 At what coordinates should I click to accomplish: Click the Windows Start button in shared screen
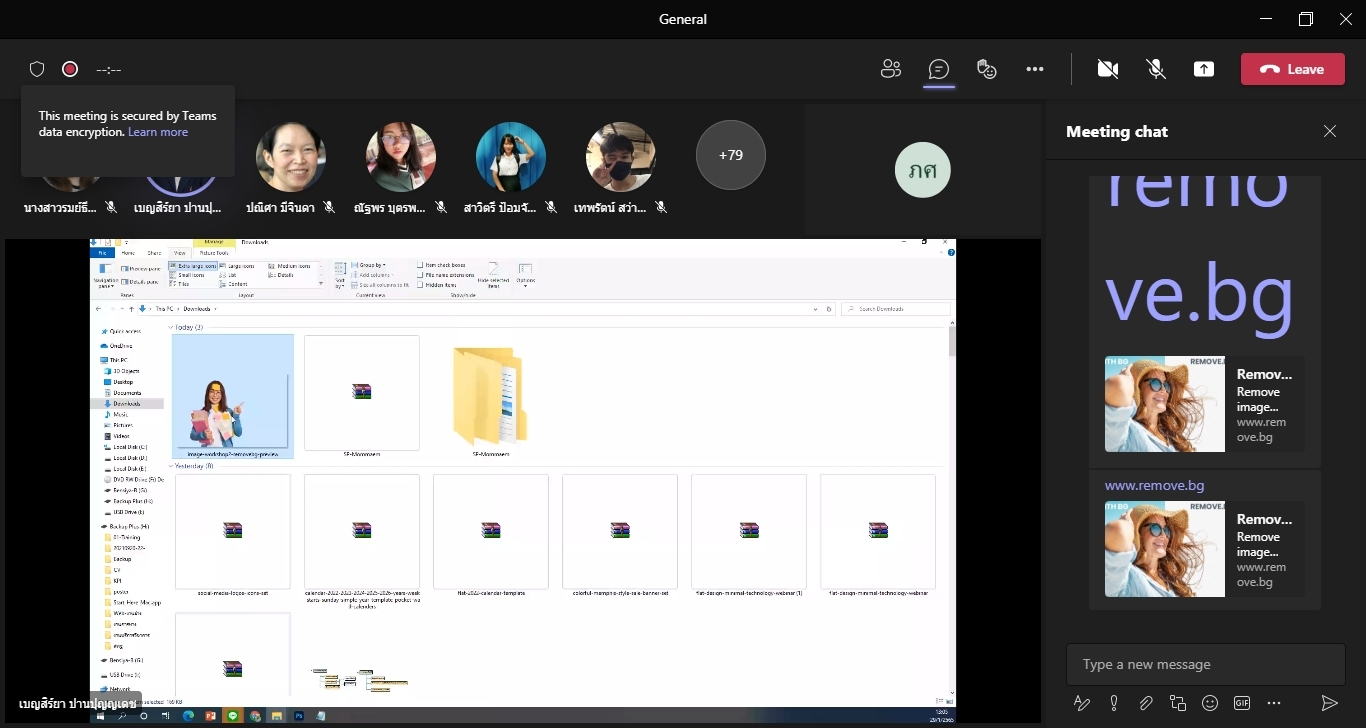[101, 716]
